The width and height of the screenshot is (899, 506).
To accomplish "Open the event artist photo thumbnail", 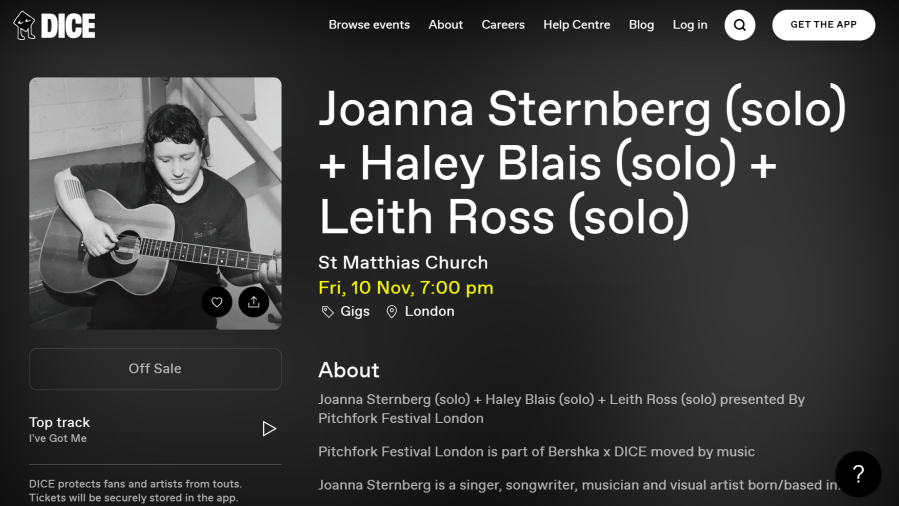I will tap(155, 190).
